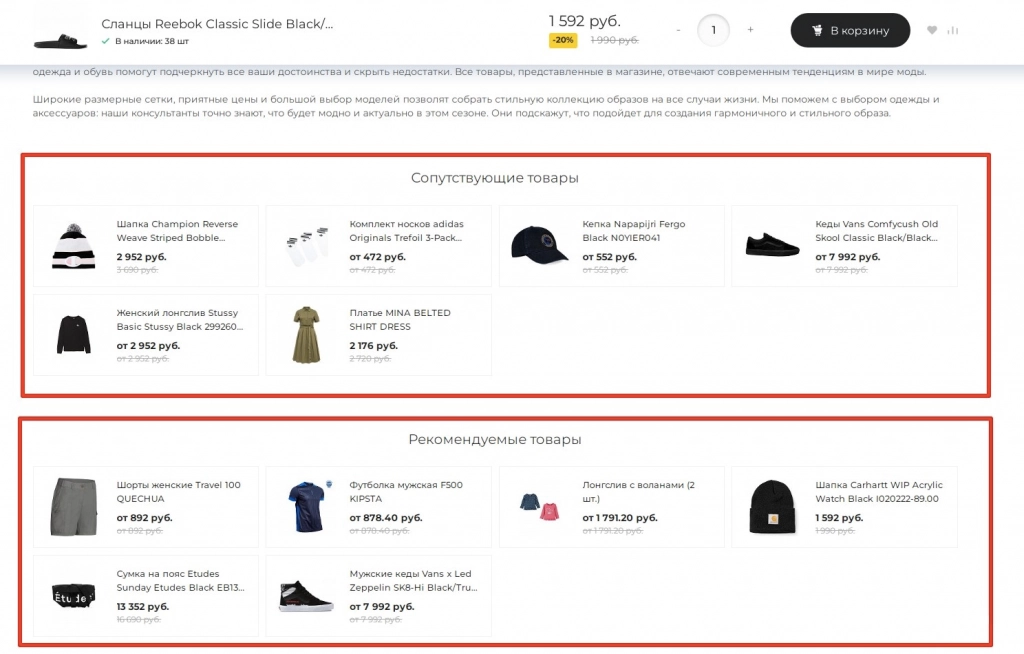Click the от 1 791.20 руб. bold price of ruffled longsleeves

620,517
